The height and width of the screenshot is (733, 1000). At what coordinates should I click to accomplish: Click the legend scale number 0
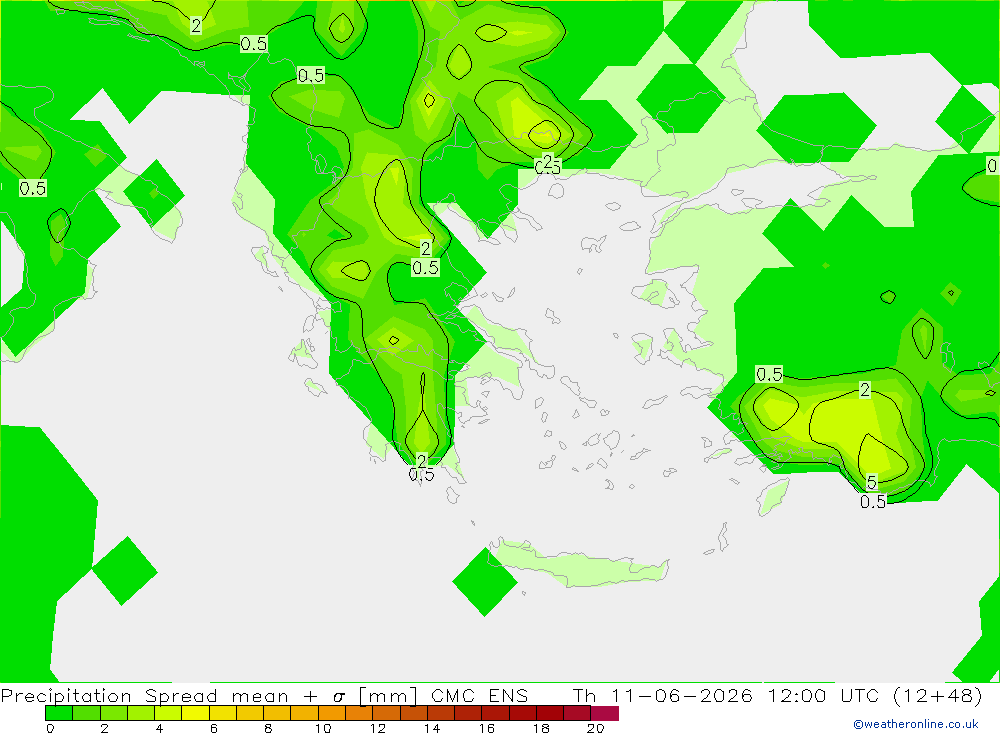tap(50, 728)
